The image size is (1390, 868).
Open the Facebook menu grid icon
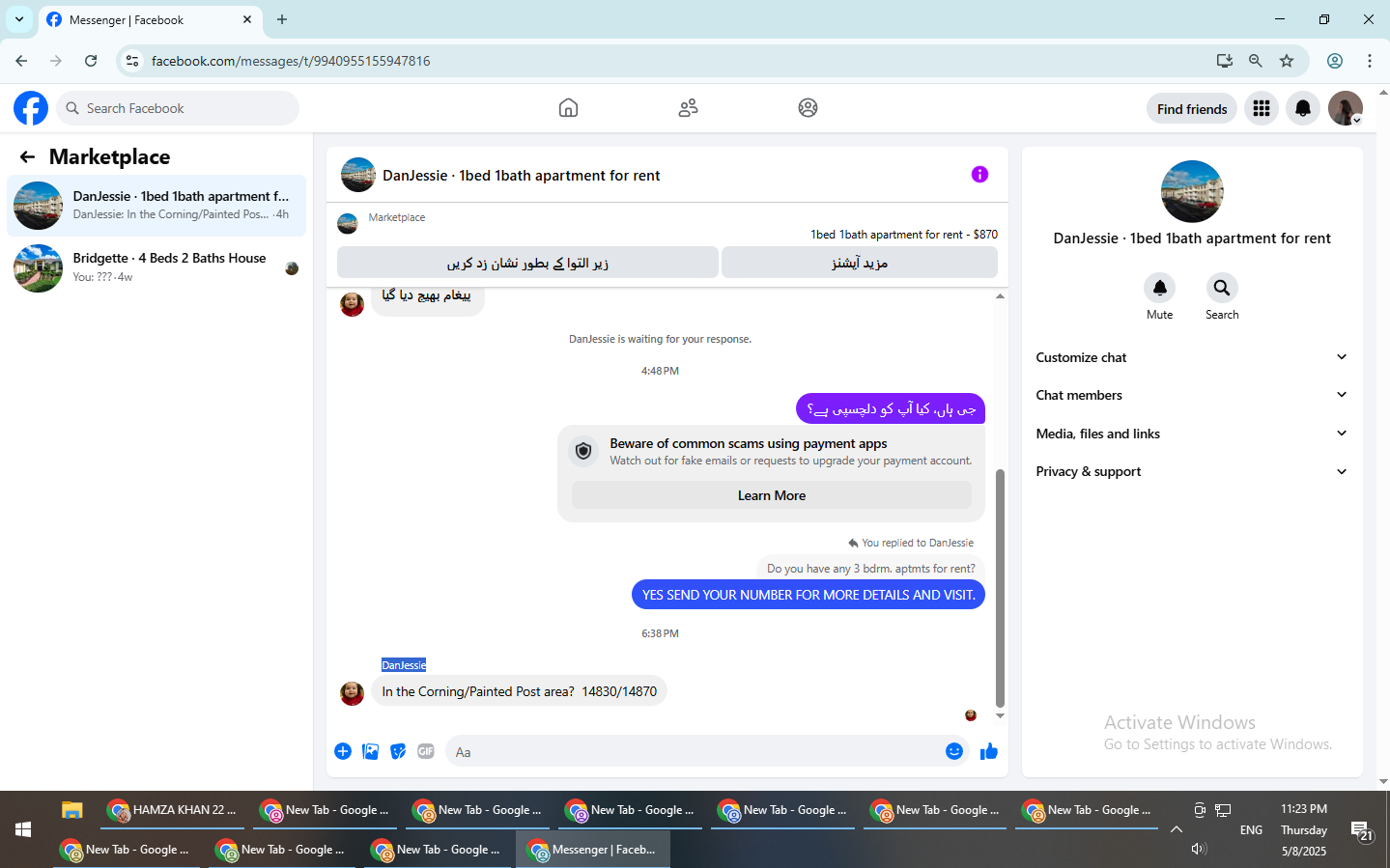(x=1262, y=108)
